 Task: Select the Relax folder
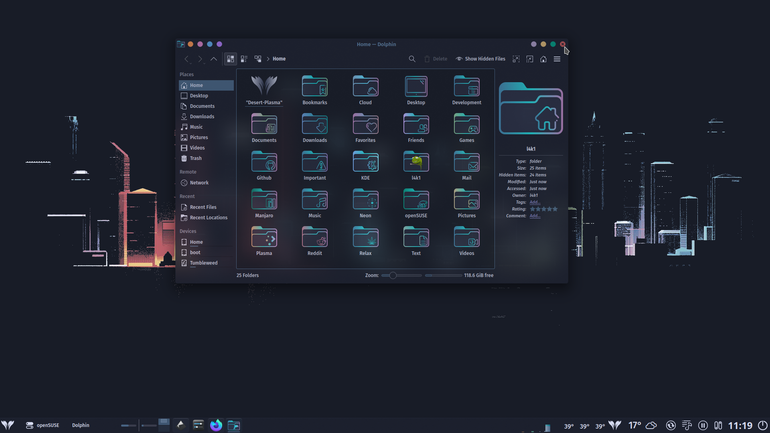tap(365, 241)
